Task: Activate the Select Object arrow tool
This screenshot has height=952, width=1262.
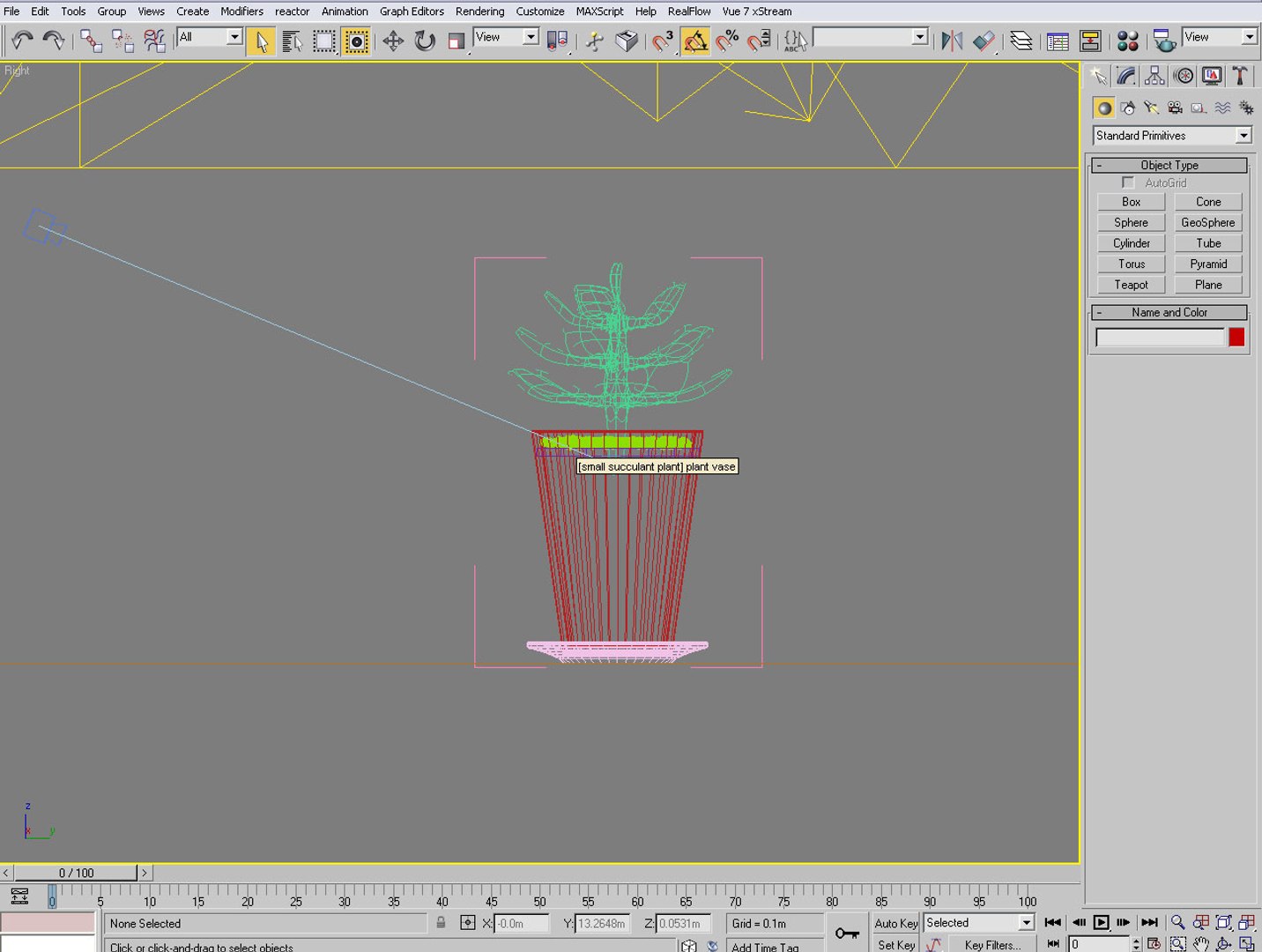Action: coord(261,41)
